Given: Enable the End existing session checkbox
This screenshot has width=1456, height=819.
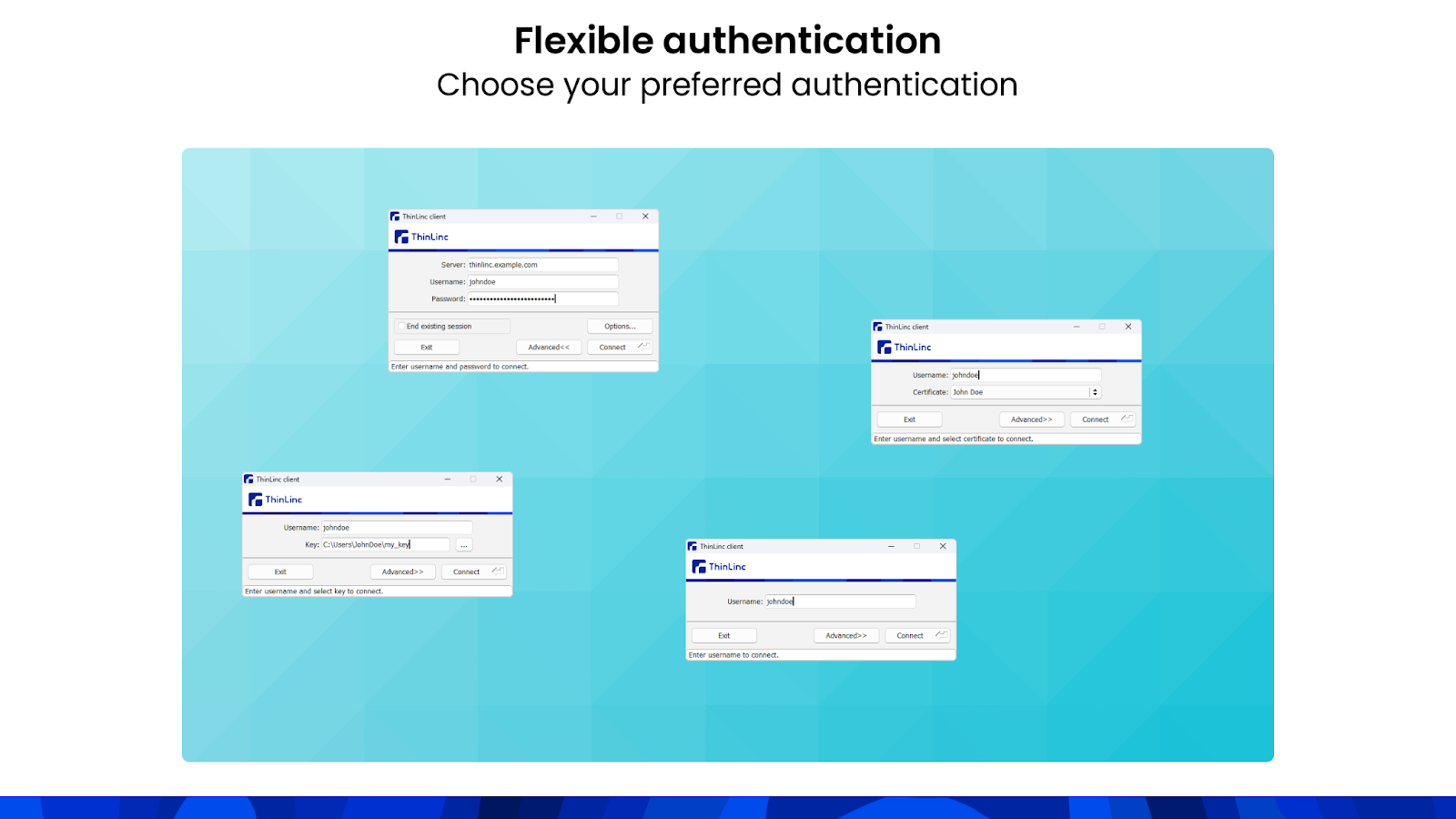Looking at the screenshot, I should [x=401, y=326].
